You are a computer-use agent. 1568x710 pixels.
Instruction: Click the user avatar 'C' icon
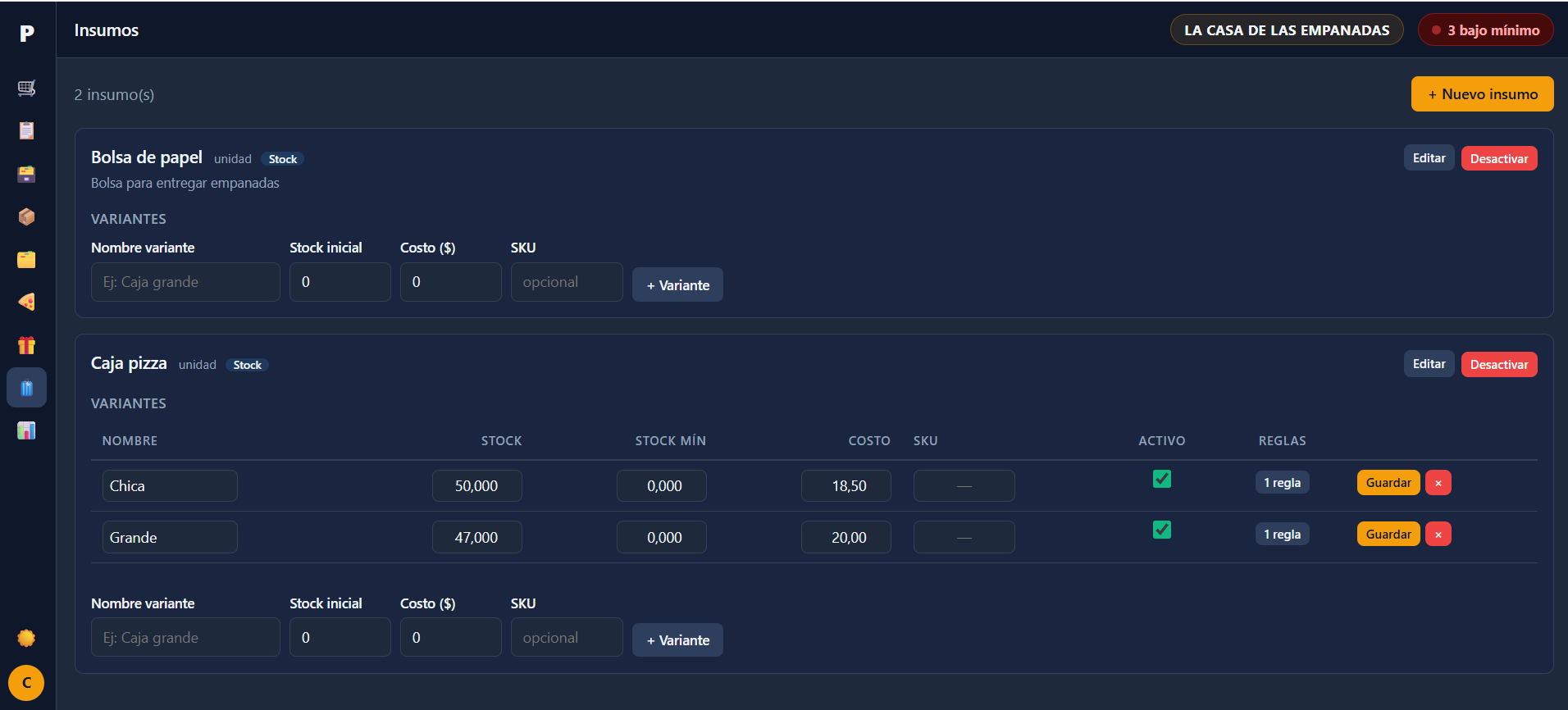click(26, 682)
